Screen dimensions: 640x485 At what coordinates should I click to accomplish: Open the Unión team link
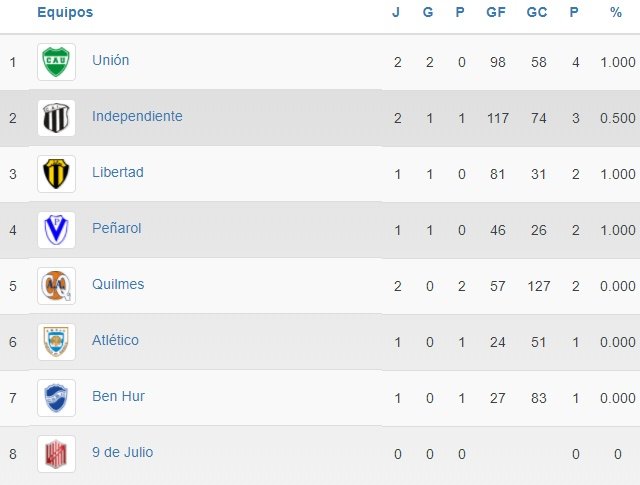pos(110,60)
